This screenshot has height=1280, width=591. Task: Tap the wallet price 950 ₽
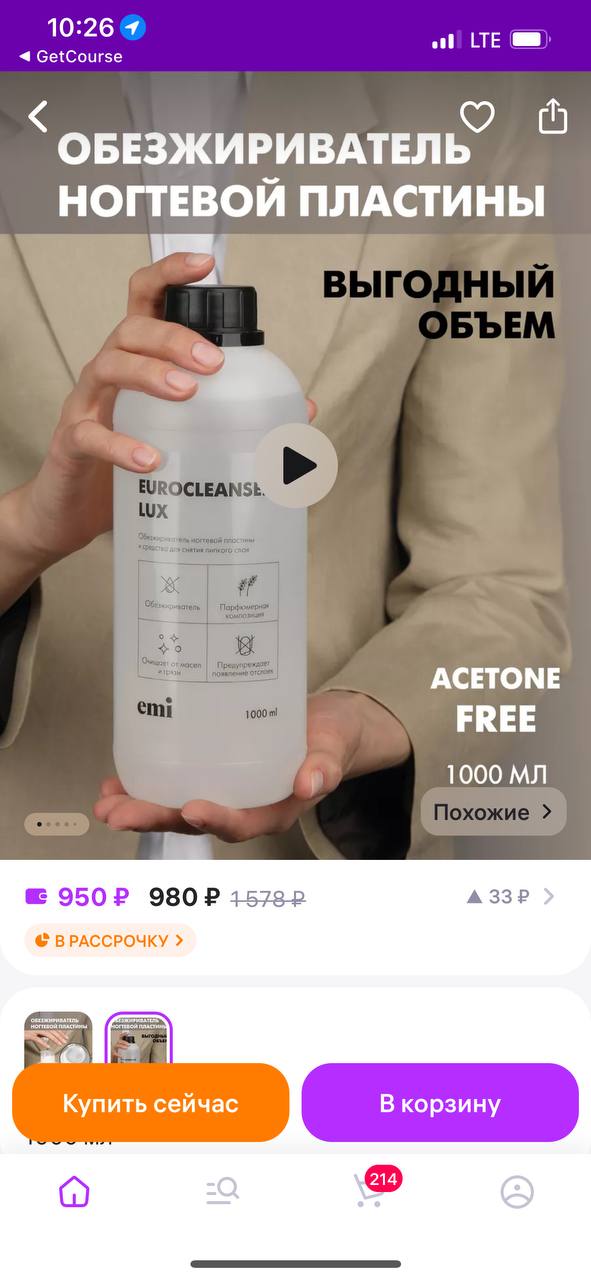click(x=93, y=897)
